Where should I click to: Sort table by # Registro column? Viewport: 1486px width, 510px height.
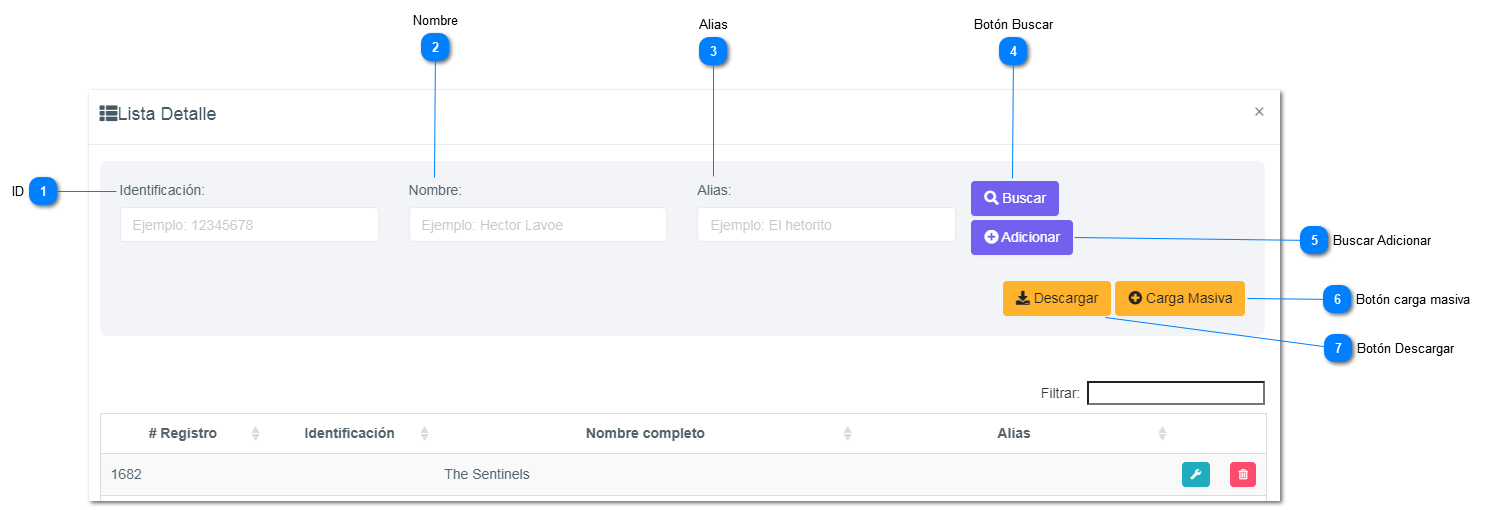pos(183,433)
